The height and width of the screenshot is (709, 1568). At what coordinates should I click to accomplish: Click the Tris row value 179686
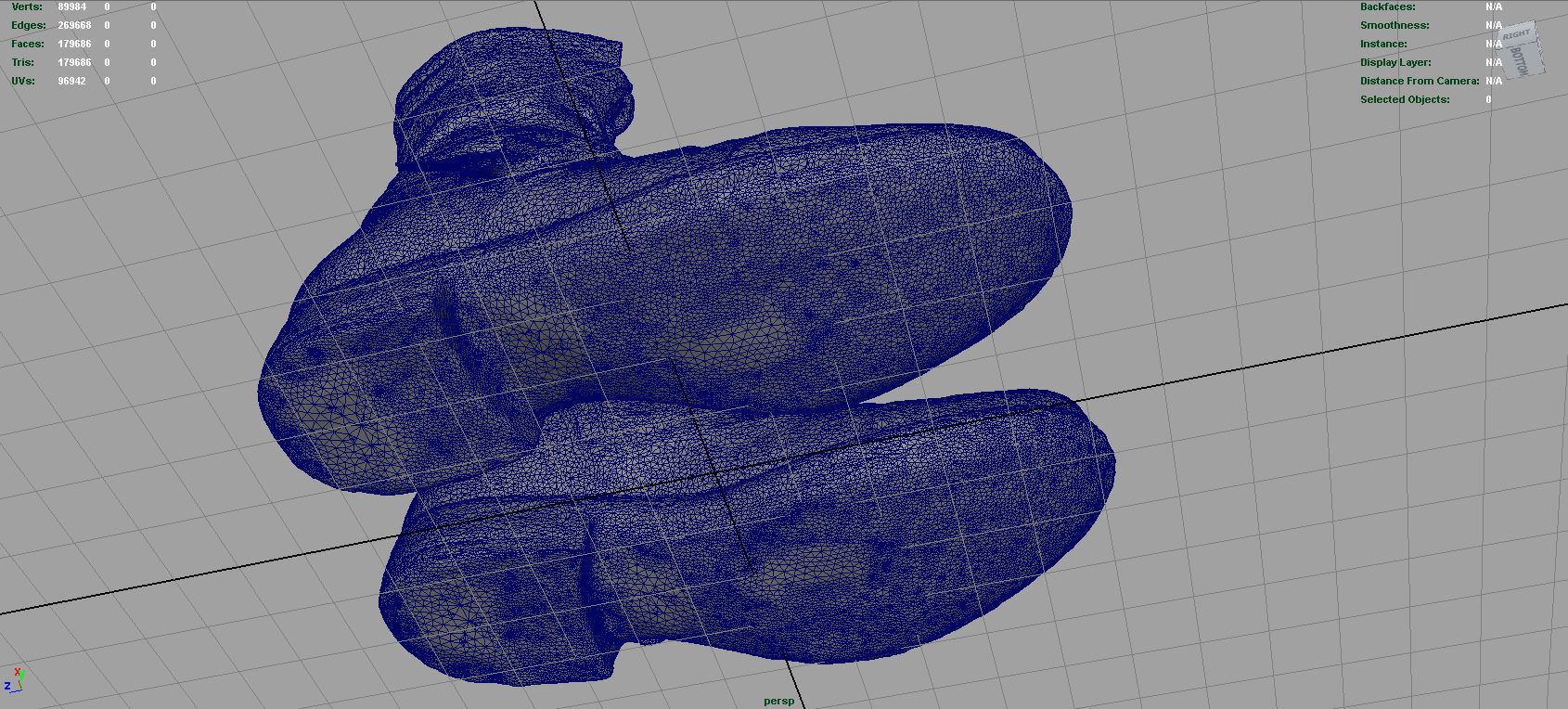tap(74, 62)
